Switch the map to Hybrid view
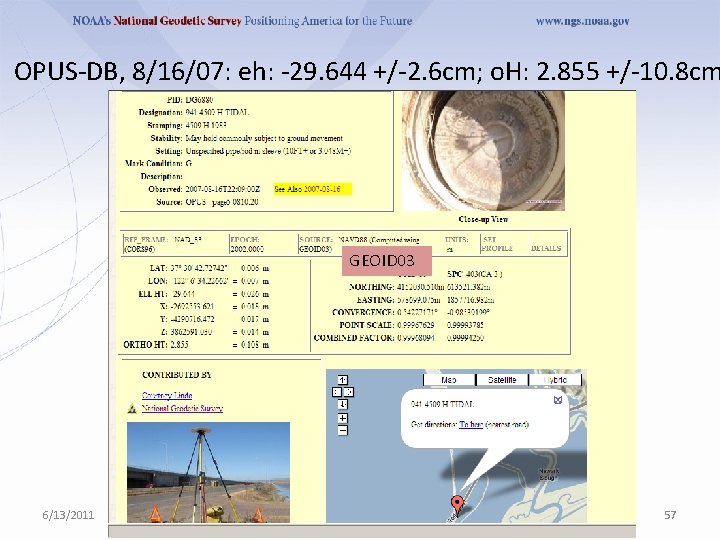Screen dimensions: 720x540 click(x=555, y=380)
